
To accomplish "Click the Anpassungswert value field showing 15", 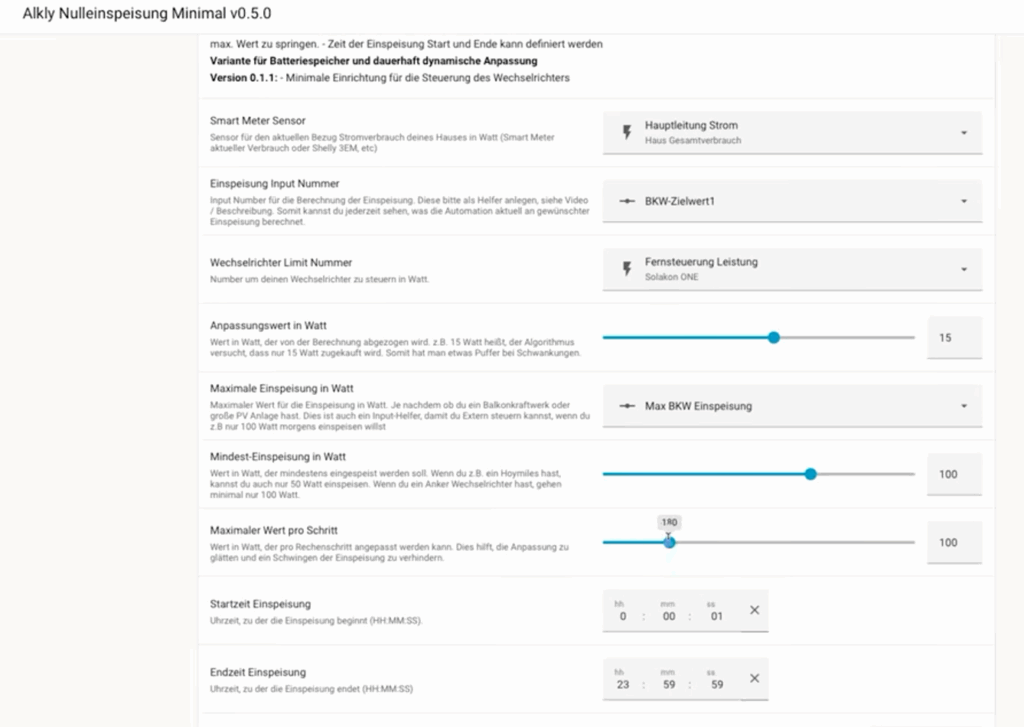I will pyautogui.click(x=953, y=338).
